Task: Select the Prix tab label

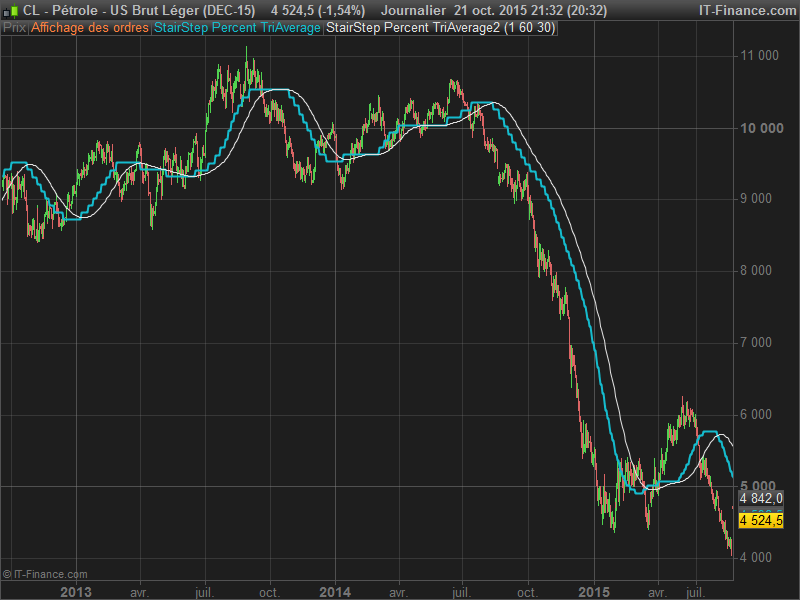Action: pyautogui.click(x=14, y=28)
